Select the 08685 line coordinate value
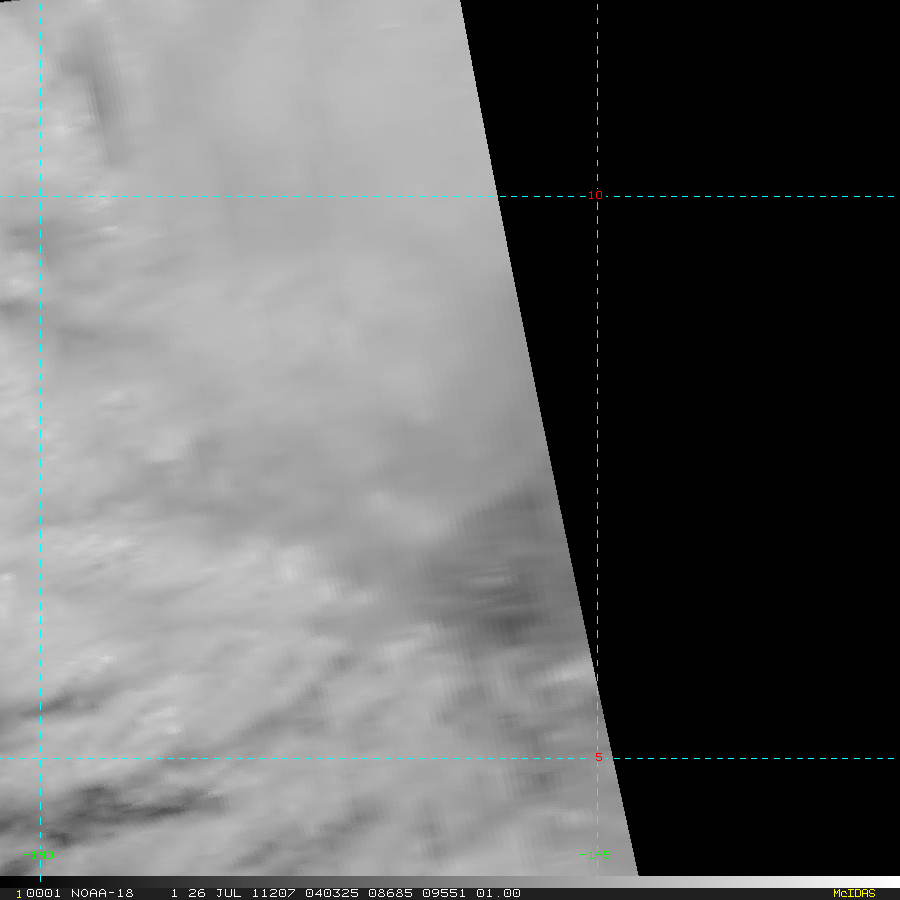The width and height of the screenshot is (900, 900). tap(390, 893)
